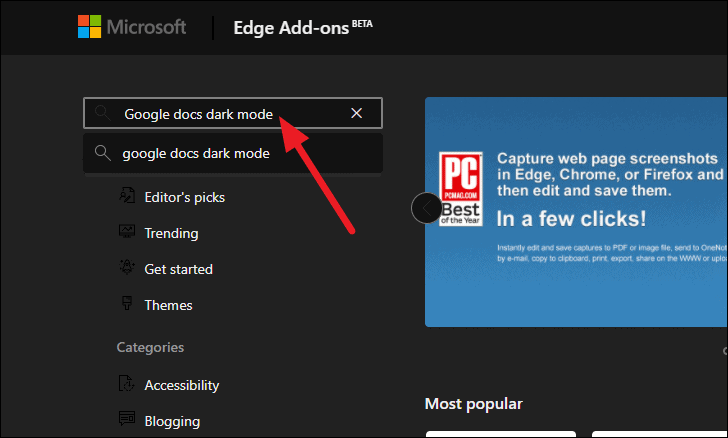Click the Categories heading
This screenshot has height=438, width=728.
pos(150,347)
